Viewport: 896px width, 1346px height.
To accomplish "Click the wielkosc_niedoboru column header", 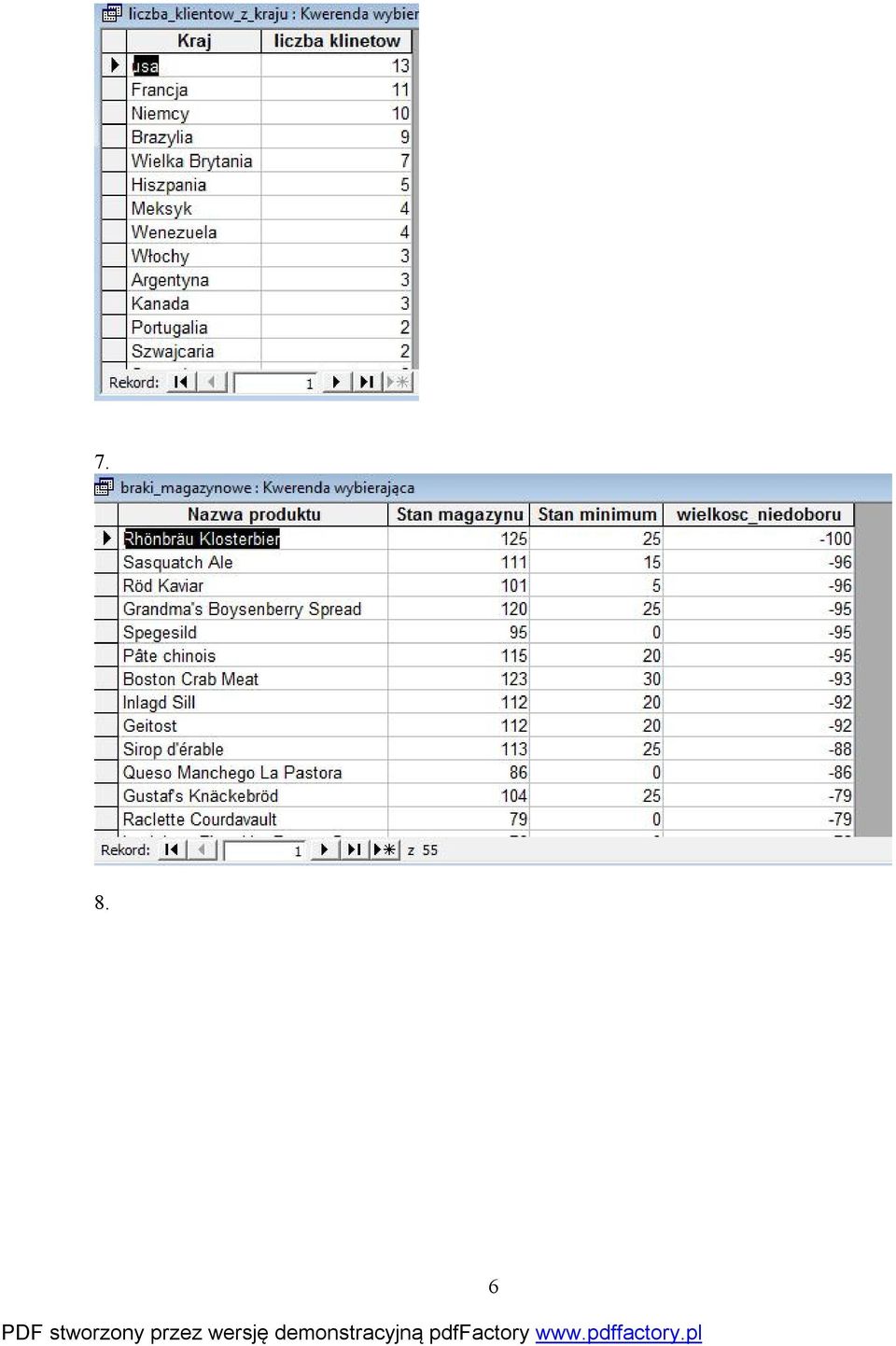I will coord(759,514).
